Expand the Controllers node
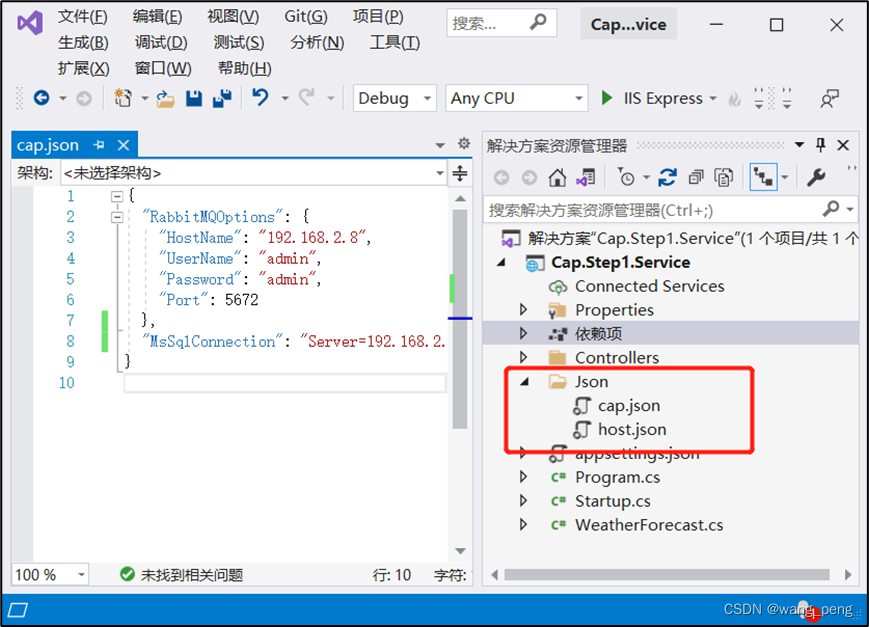 (x=523, y=356)
